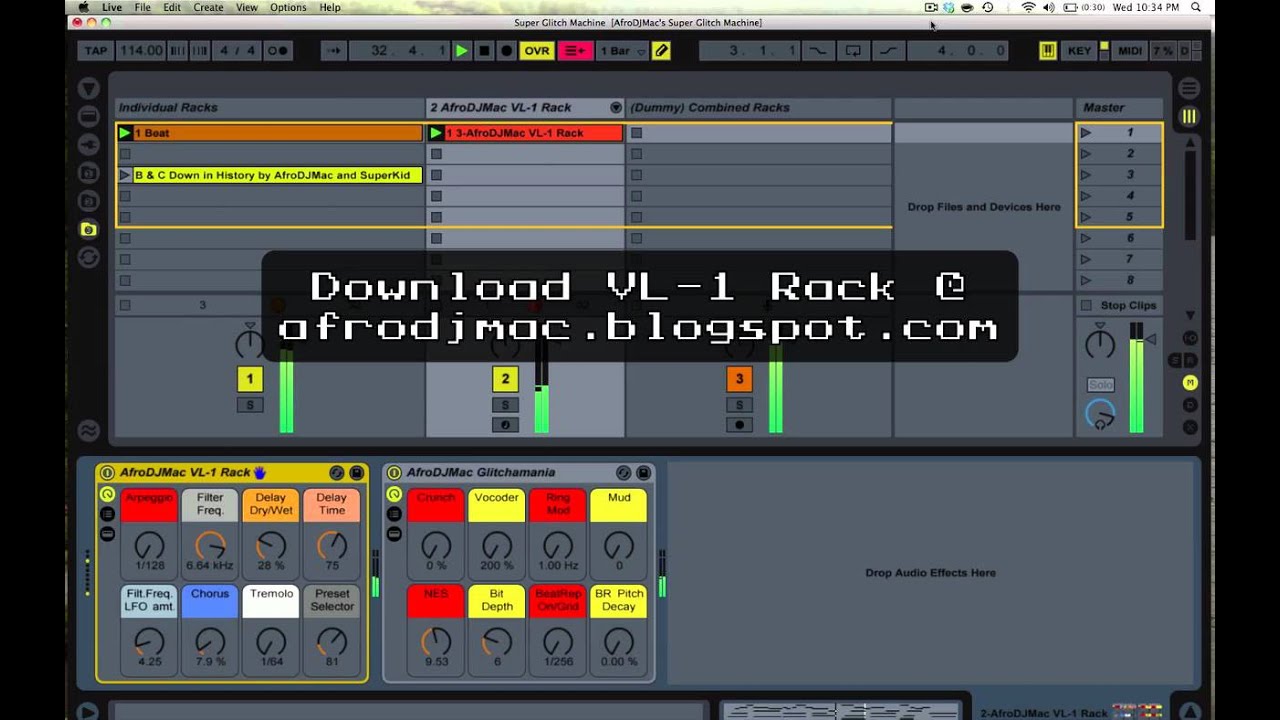Launch the 1 Beat clip
The height and width of the screenshot is (720, 1280).
coord(125,133)
